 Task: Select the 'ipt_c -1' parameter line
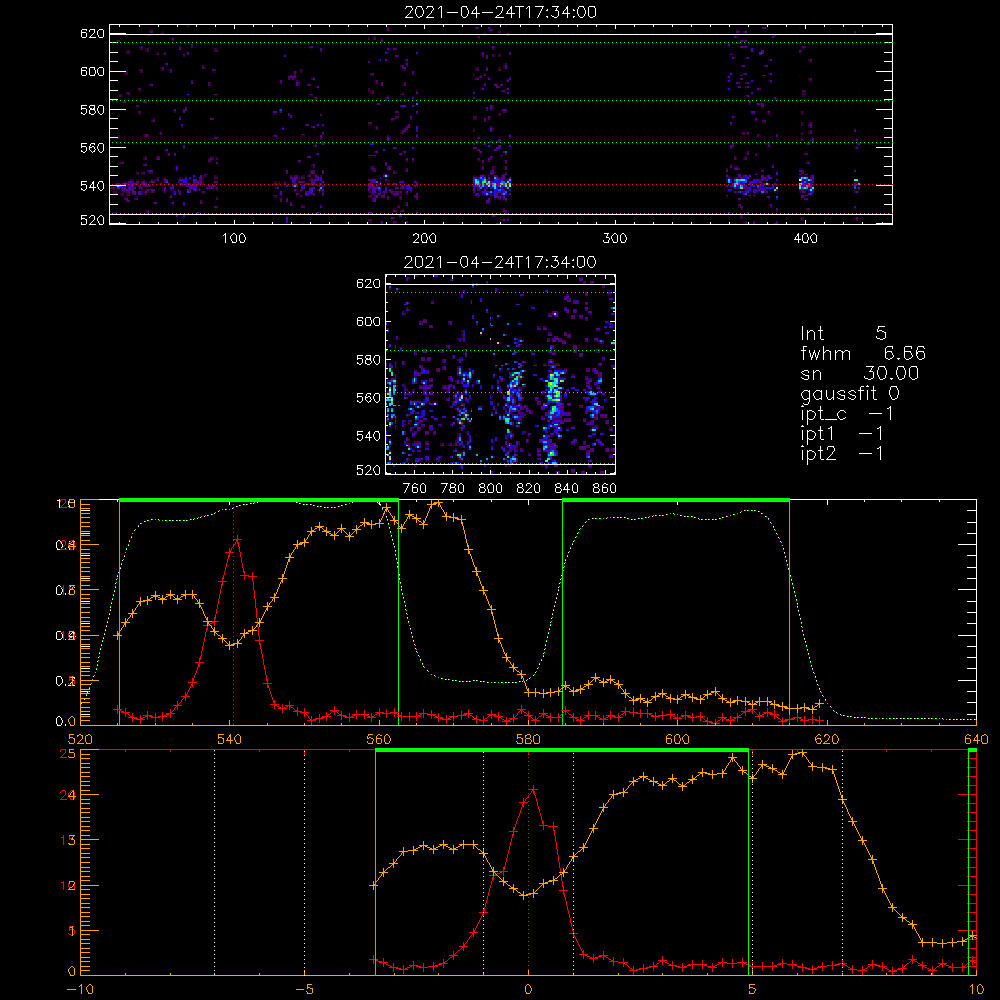[x=847, y=414]
